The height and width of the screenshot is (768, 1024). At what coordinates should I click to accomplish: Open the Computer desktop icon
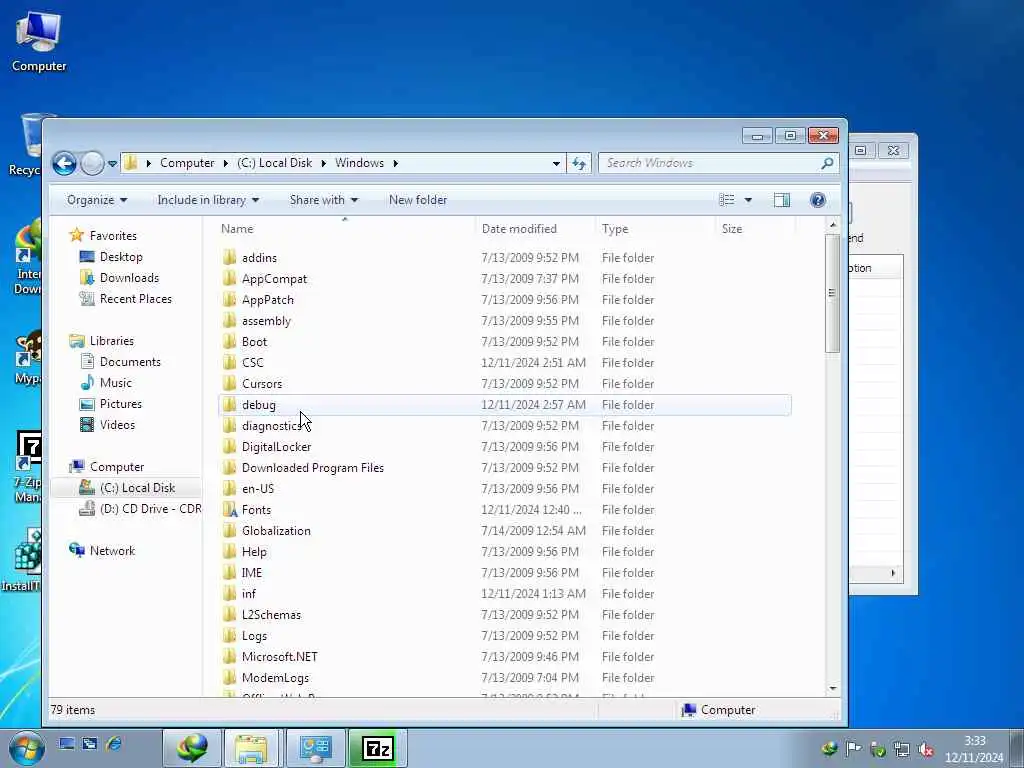click(39, 41)
